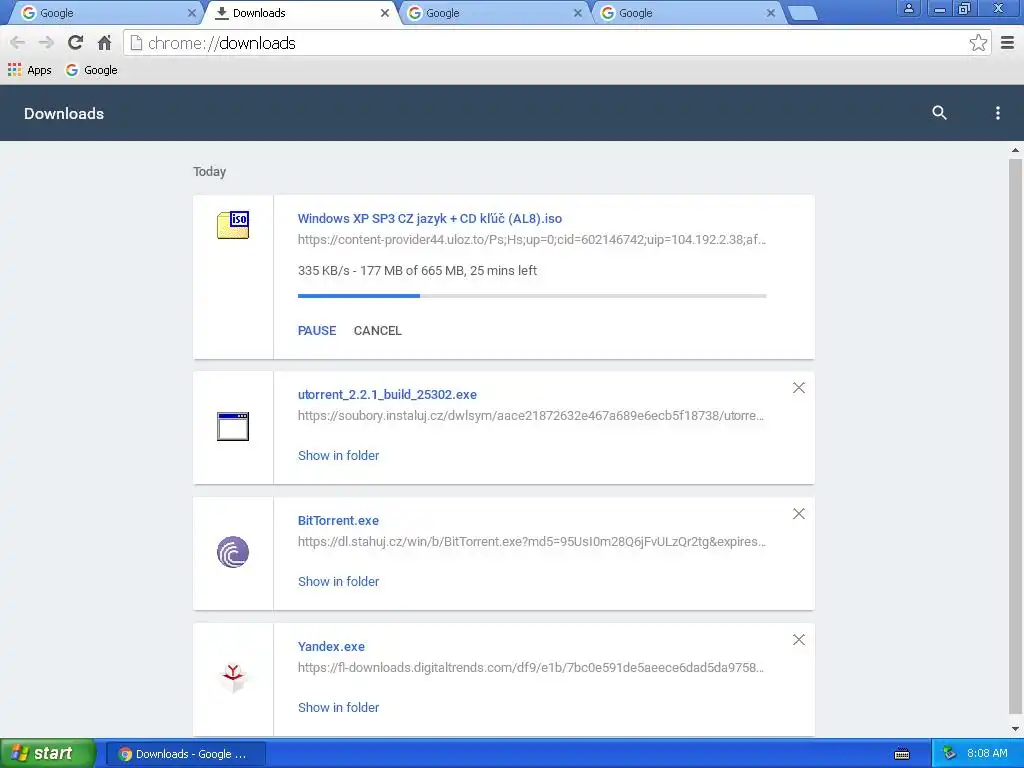1024x768 pixels.
Task: Open Yandex.exe file link
Action: [331, 647]
